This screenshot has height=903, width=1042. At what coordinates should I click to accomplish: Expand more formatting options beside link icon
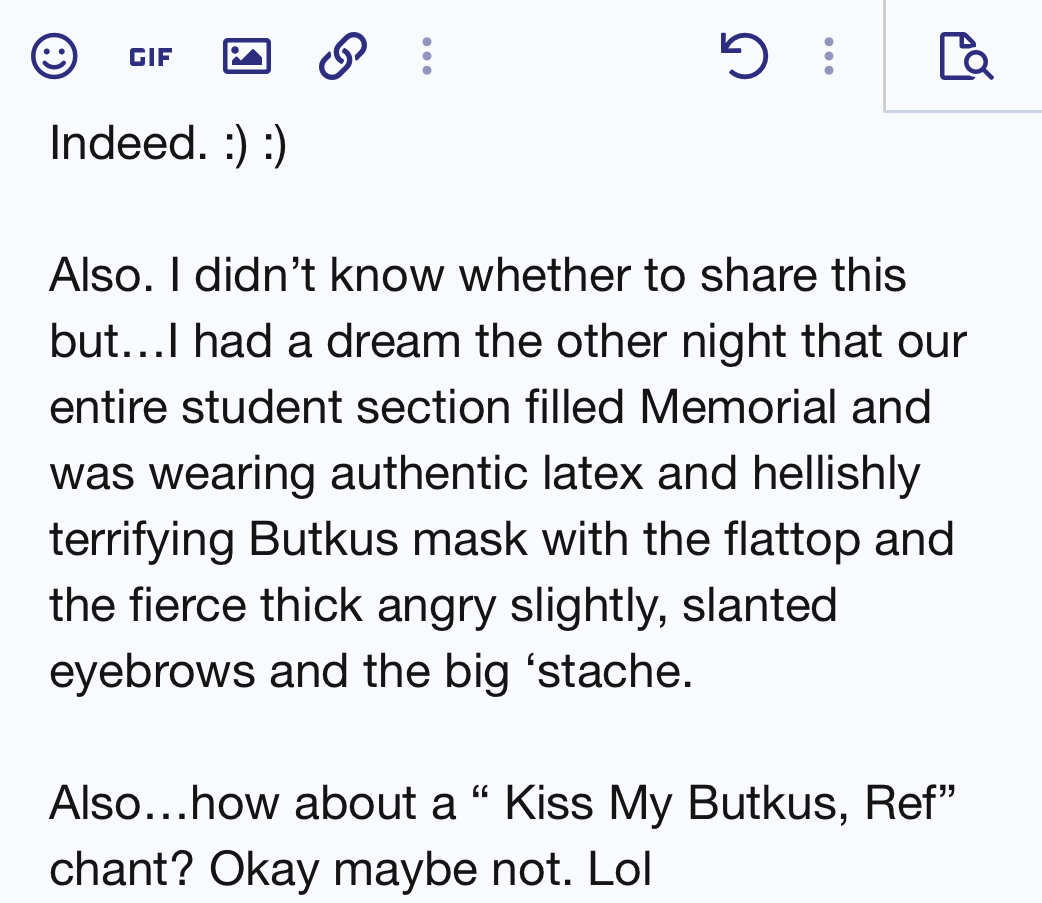click(x=427, y=57)
